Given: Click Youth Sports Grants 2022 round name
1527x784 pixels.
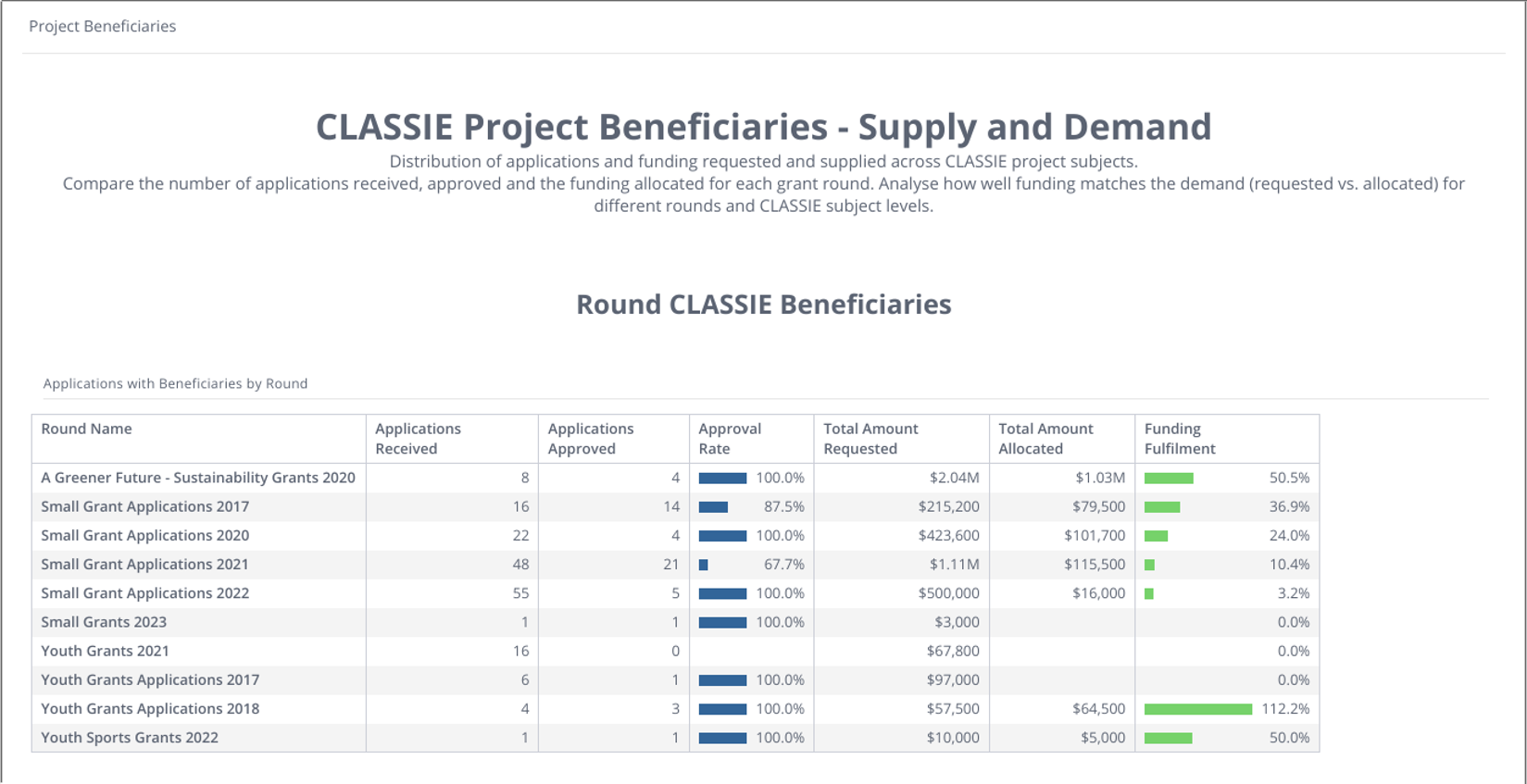Looking at the screenshot, I should pyautogui.click(x=130, y=738).
